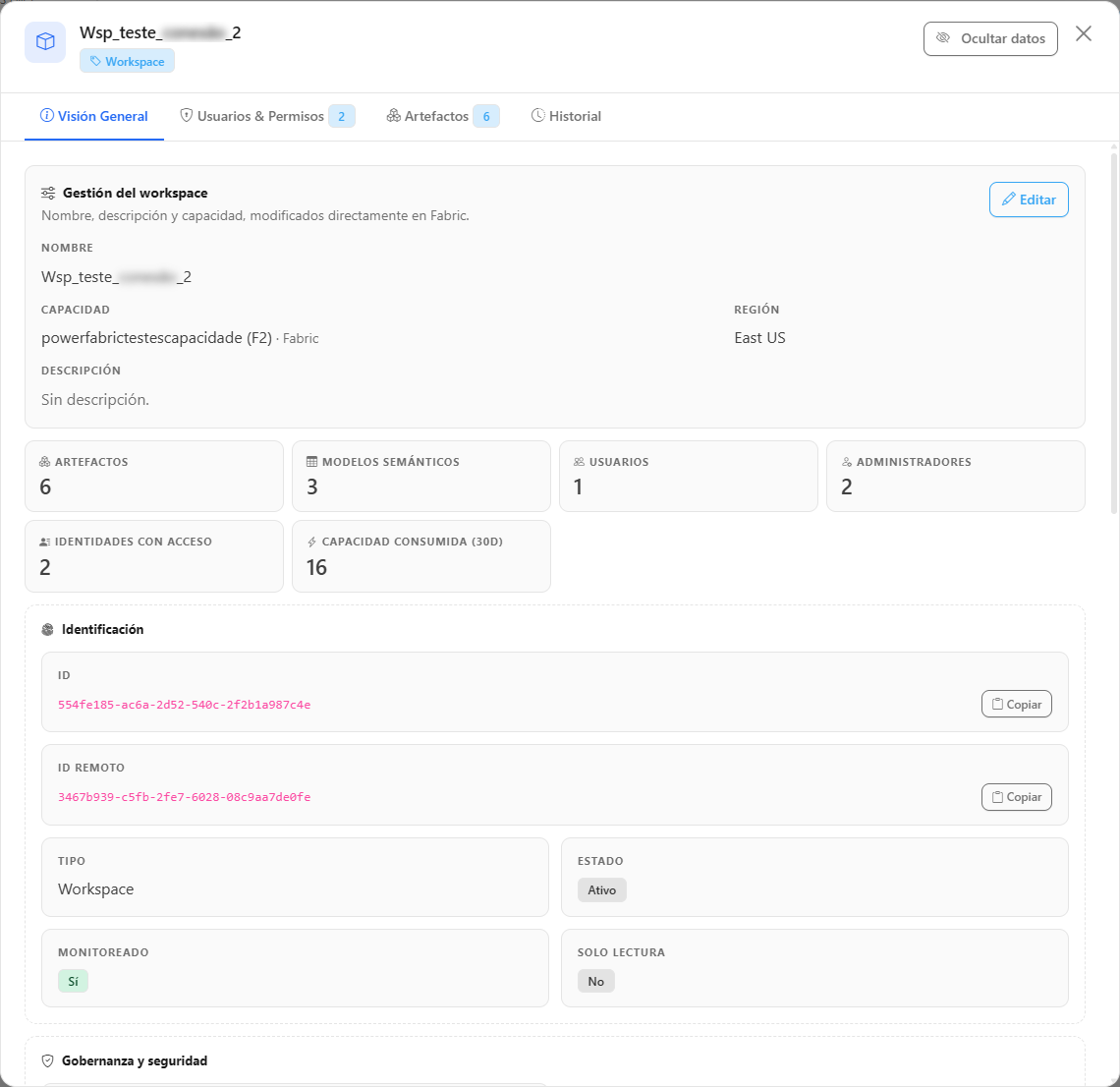This screenshot has height=1087, width=1120.
Task: Click the pencil icon in Editar button
Action: (x=1008, y=200)
